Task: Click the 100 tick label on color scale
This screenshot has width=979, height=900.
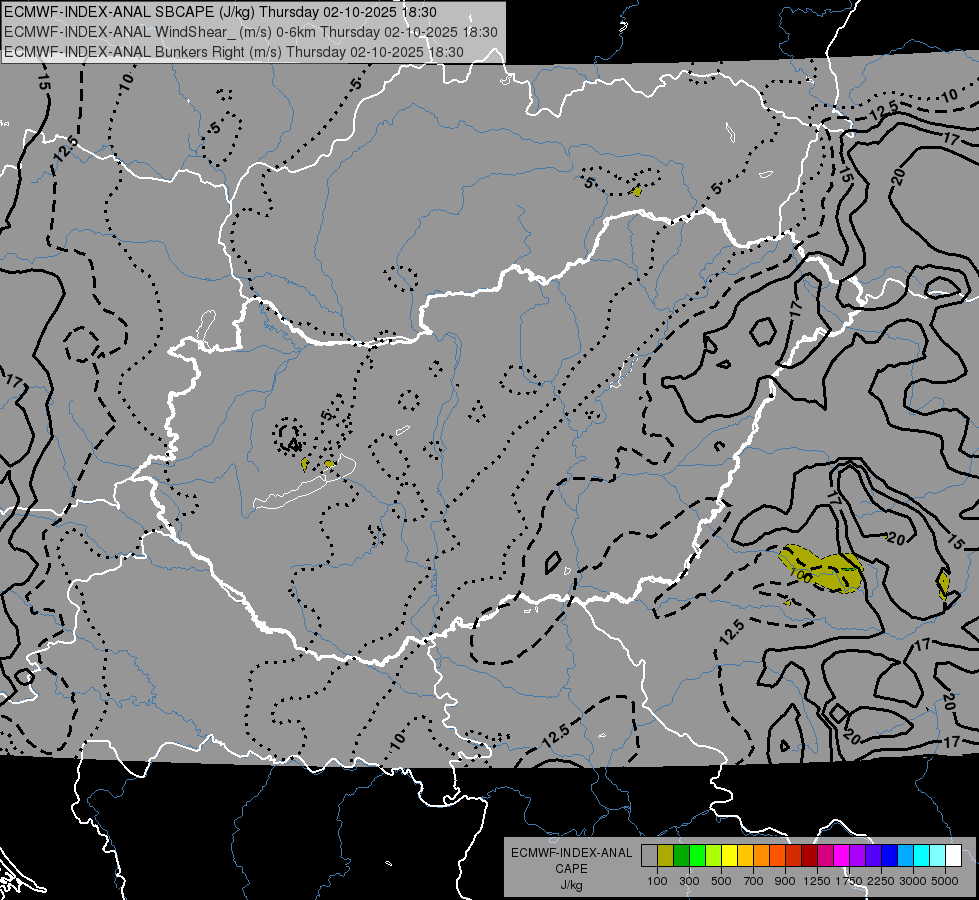Action: click(x=657, y=881)
